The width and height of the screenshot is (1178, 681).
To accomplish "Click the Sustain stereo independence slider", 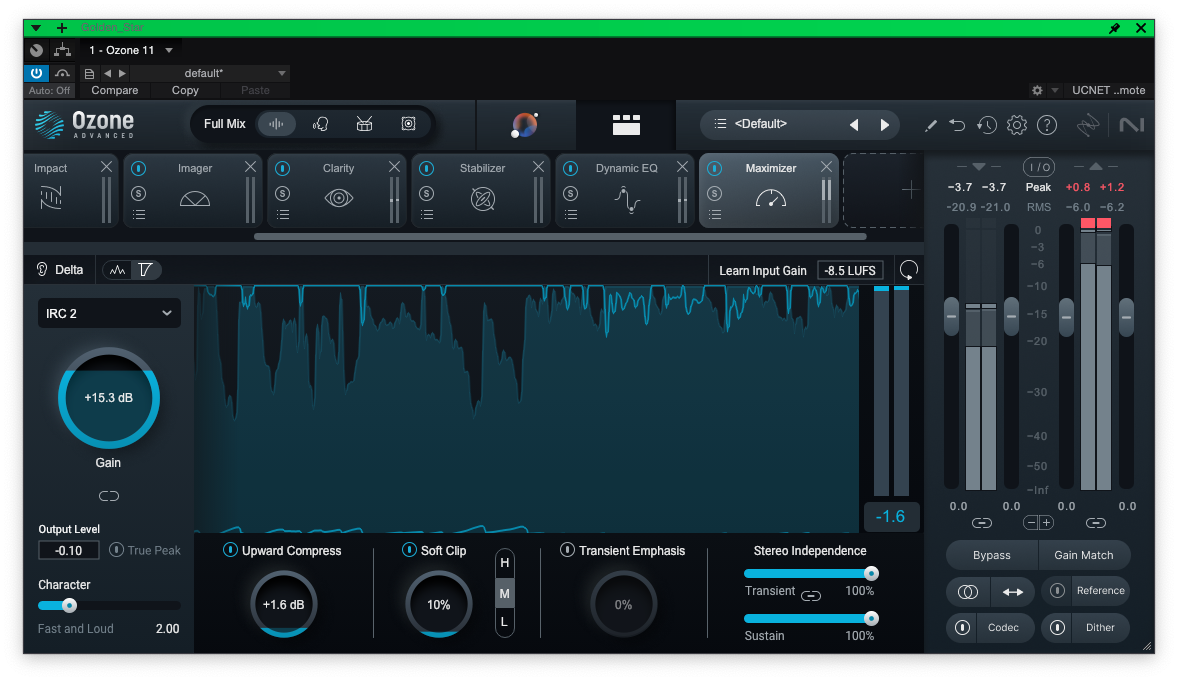I will tap(811, 619).
